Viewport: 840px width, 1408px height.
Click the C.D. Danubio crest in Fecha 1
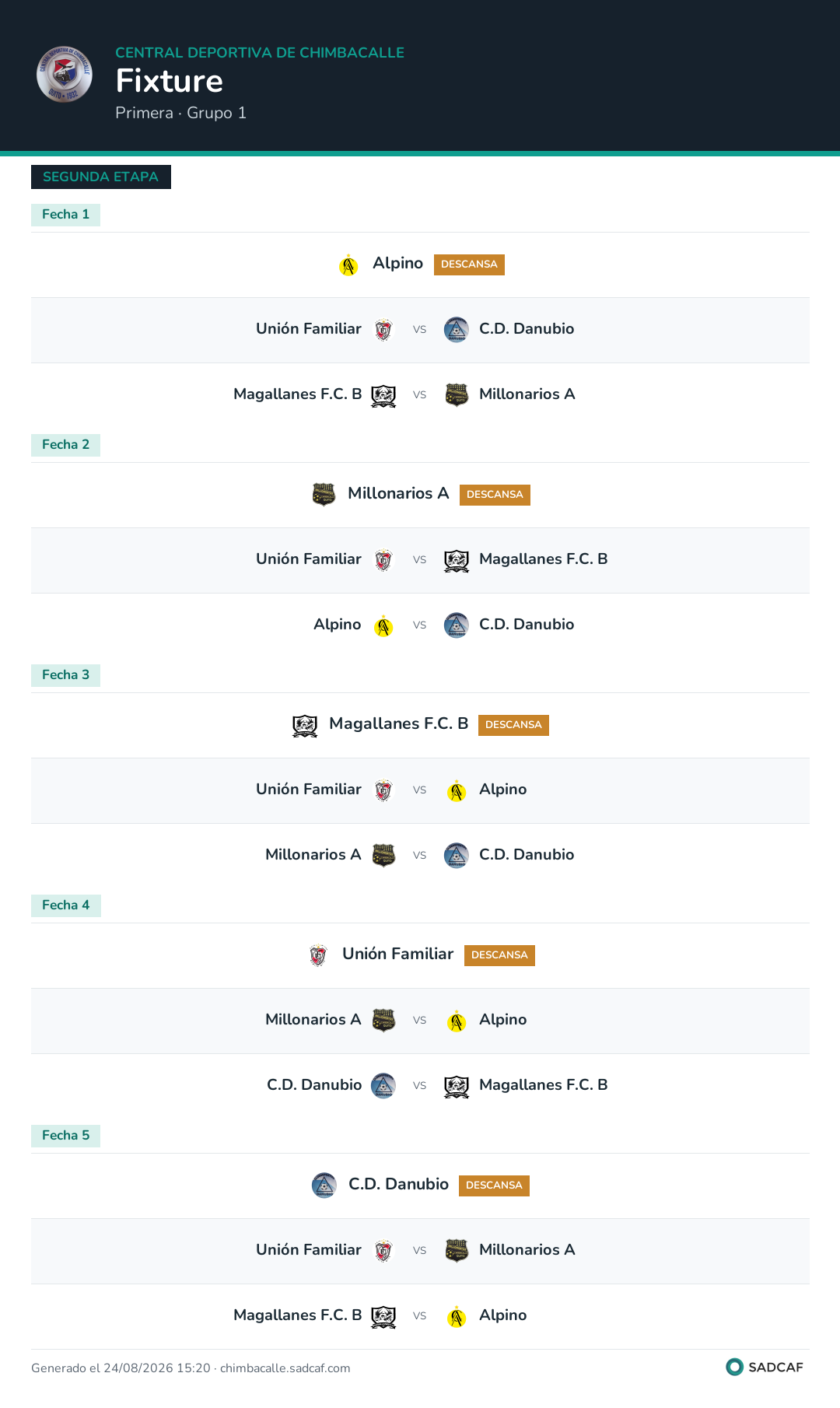[457, 330]
